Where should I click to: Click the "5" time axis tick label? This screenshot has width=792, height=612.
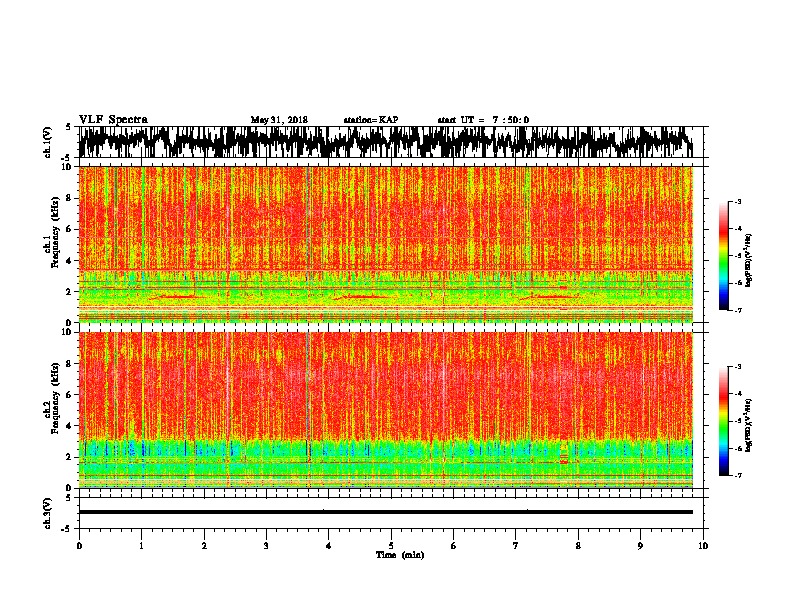391,546
